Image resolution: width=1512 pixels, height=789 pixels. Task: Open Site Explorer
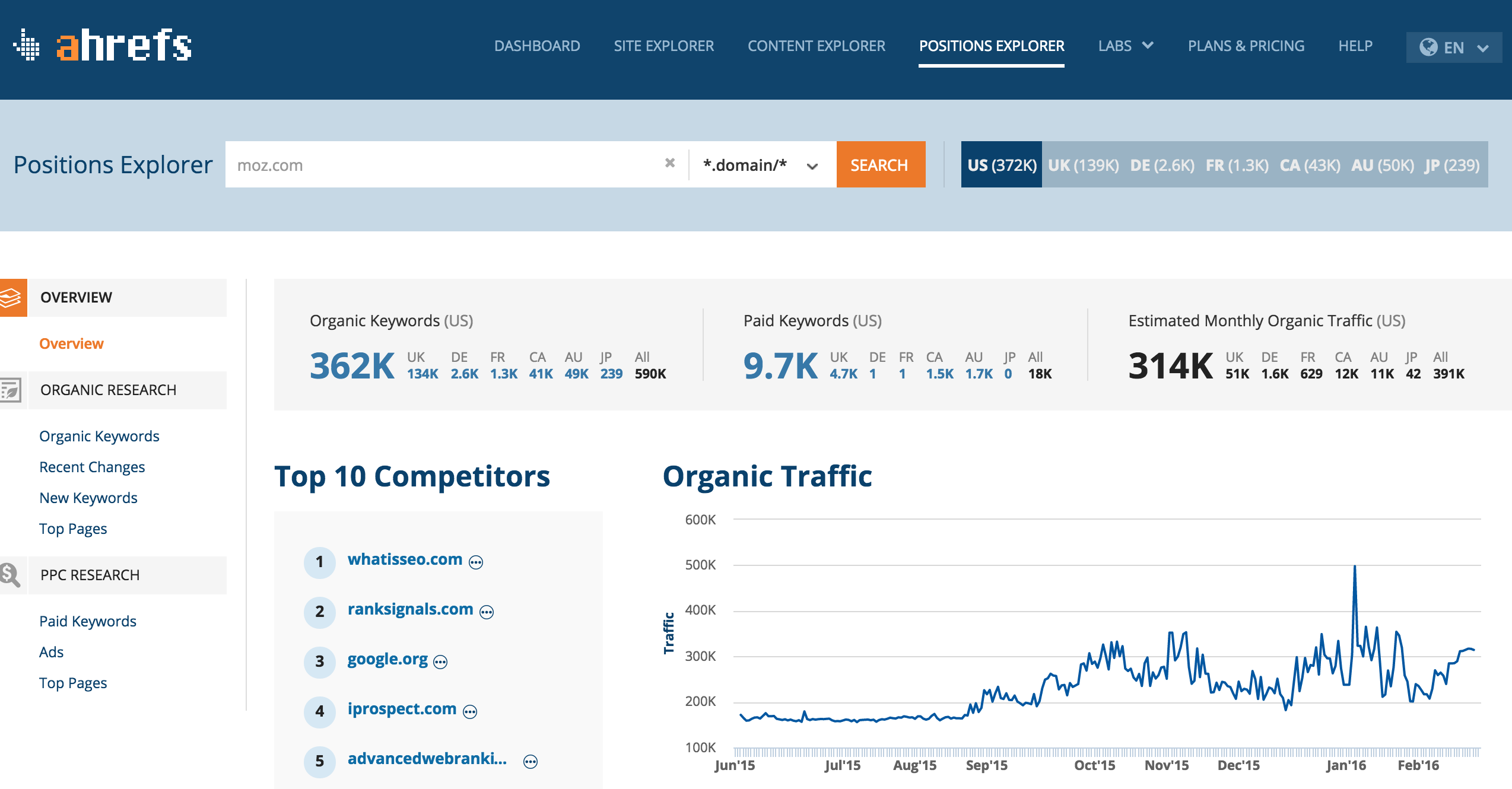click(663, 46)
